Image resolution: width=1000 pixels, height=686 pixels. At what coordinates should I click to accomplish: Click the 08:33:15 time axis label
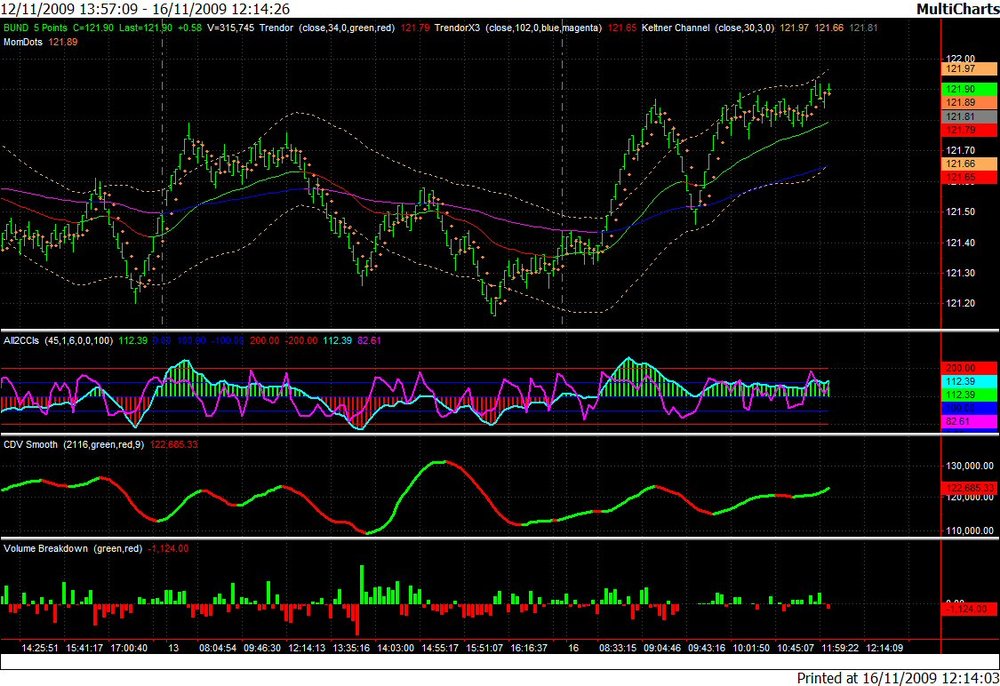pos(617,648)
